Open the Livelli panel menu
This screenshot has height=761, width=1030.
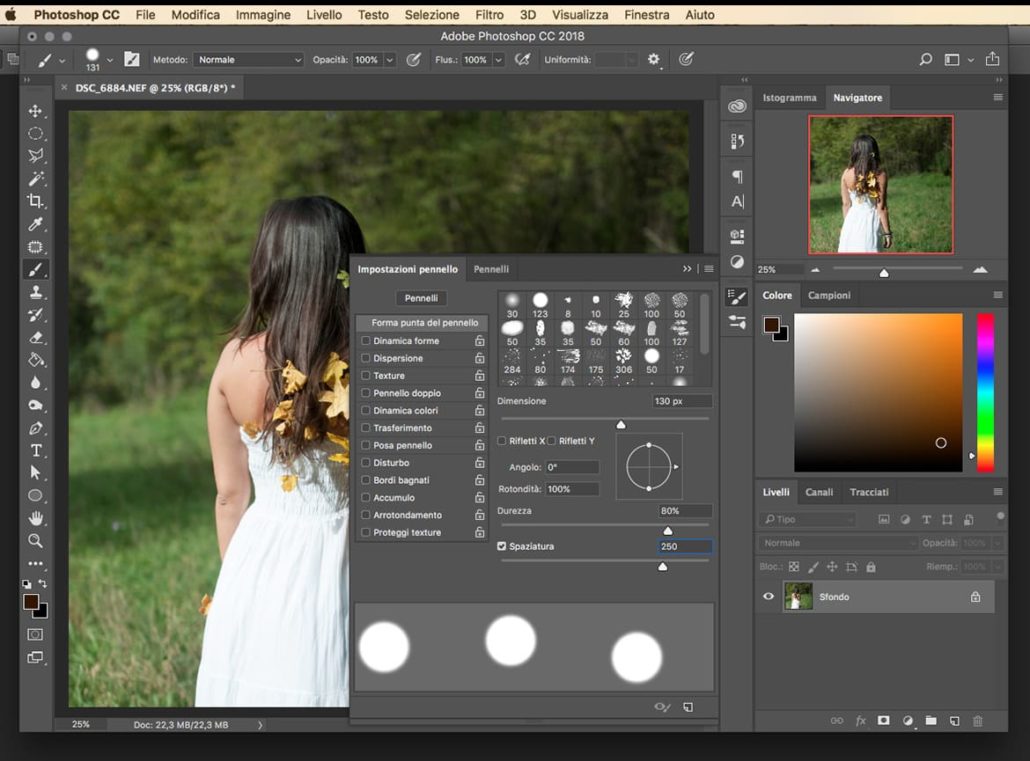tap(998, 492)
